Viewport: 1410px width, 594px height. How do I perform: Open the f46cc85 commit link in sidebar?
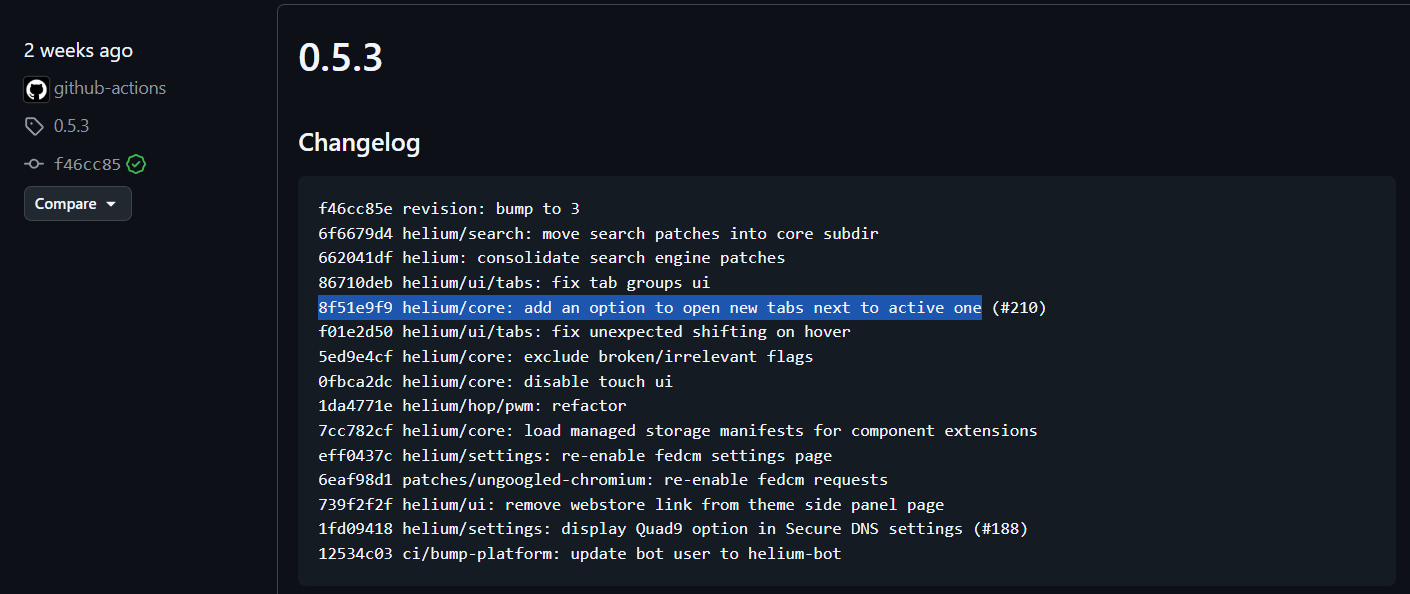tap(87, 164)
